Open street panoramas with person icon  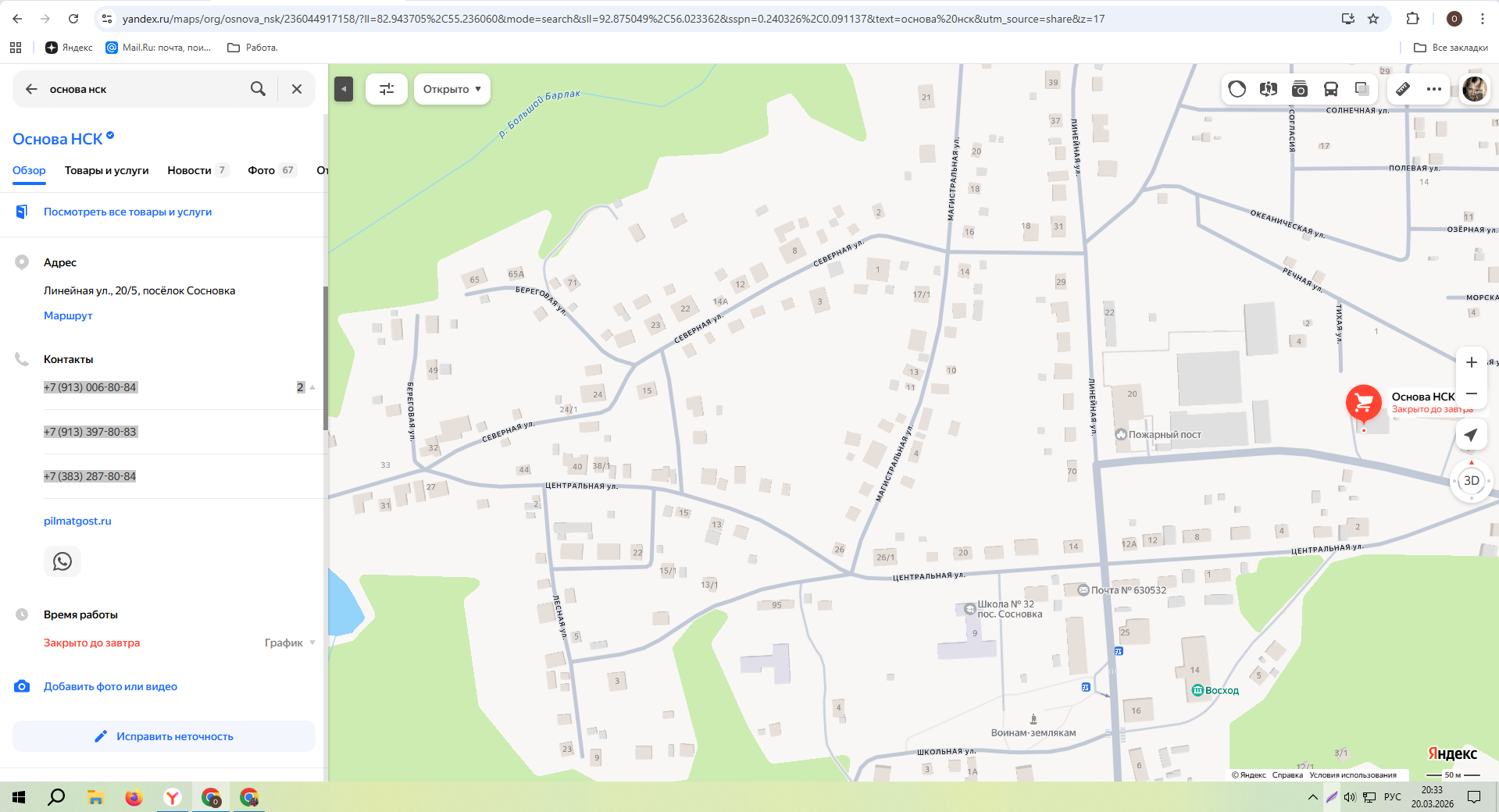[1269, 89]
